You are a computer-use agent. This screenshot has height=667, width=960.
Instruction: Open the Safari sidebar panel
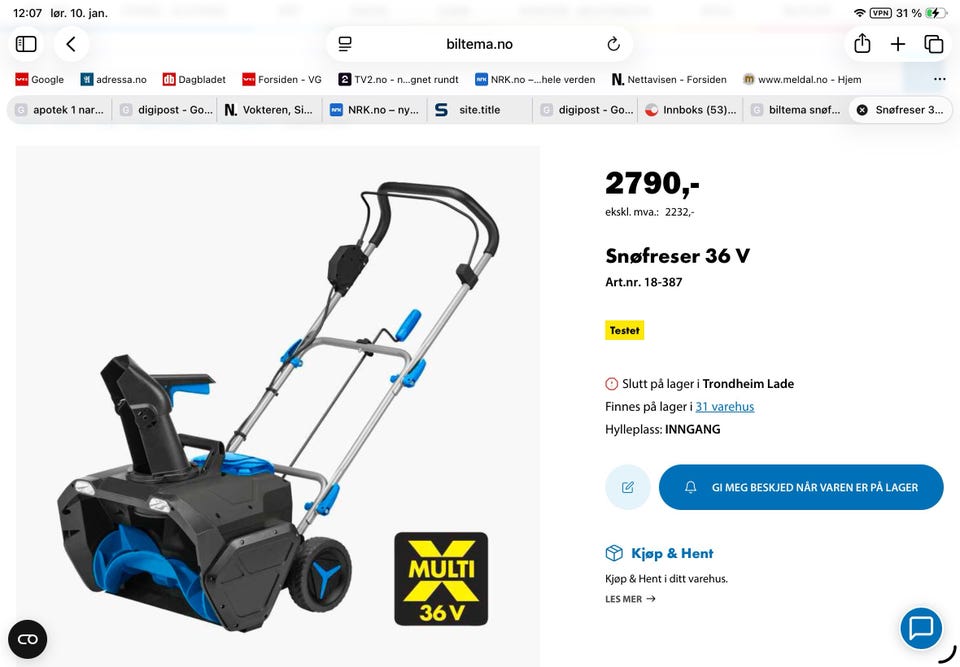tap(26, 44)
